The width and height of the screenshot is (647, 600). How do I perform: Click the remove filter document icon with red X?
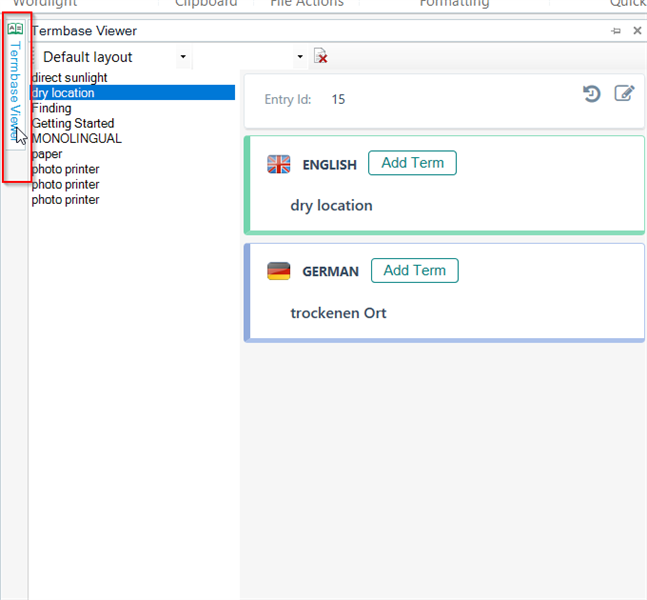[x=321, y=56]
